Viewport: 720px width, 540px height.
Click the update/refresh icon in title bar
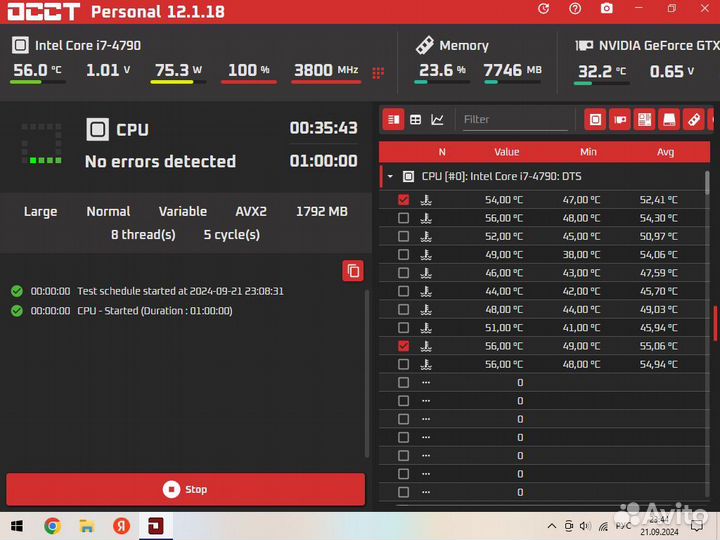tap(544, 9)
